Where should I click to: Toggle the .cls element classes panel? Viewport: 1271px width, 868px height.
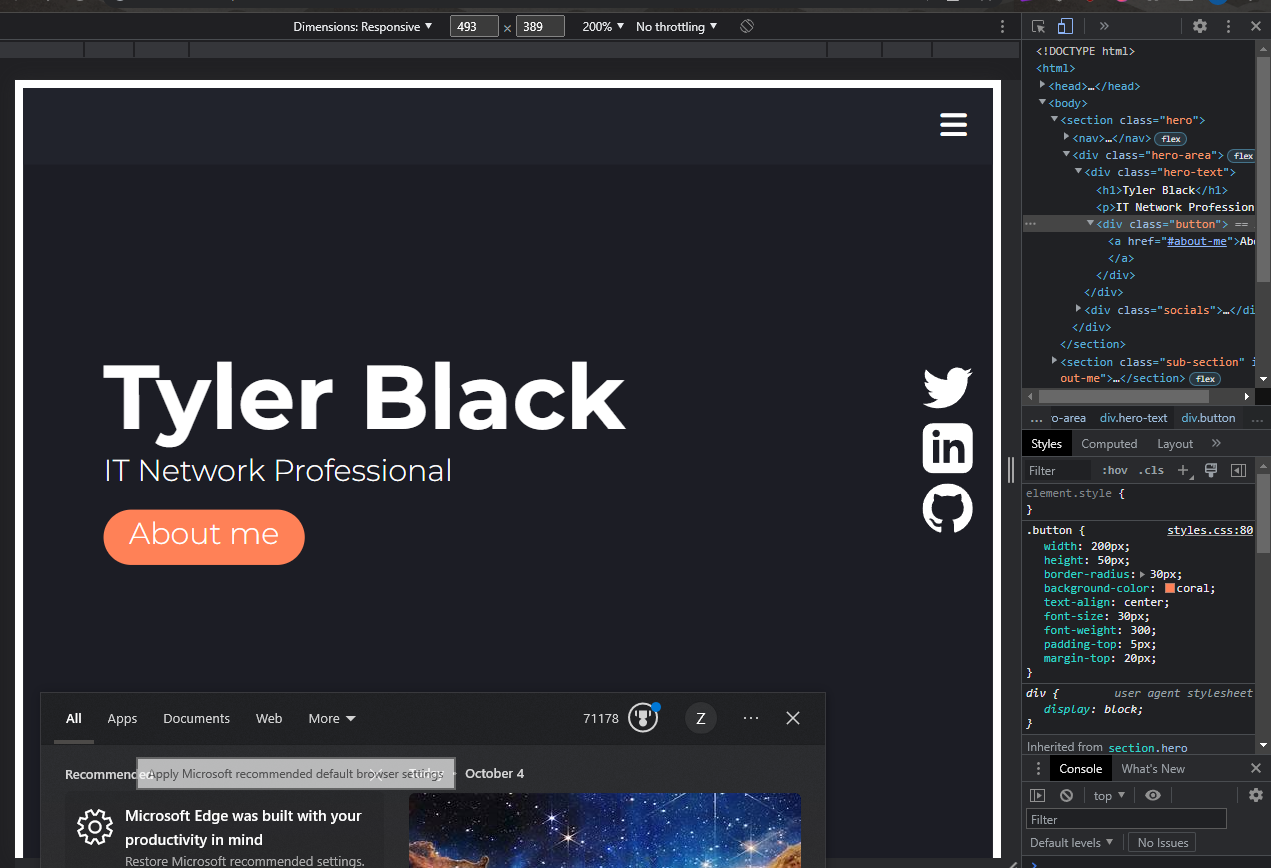(1152, 470)
